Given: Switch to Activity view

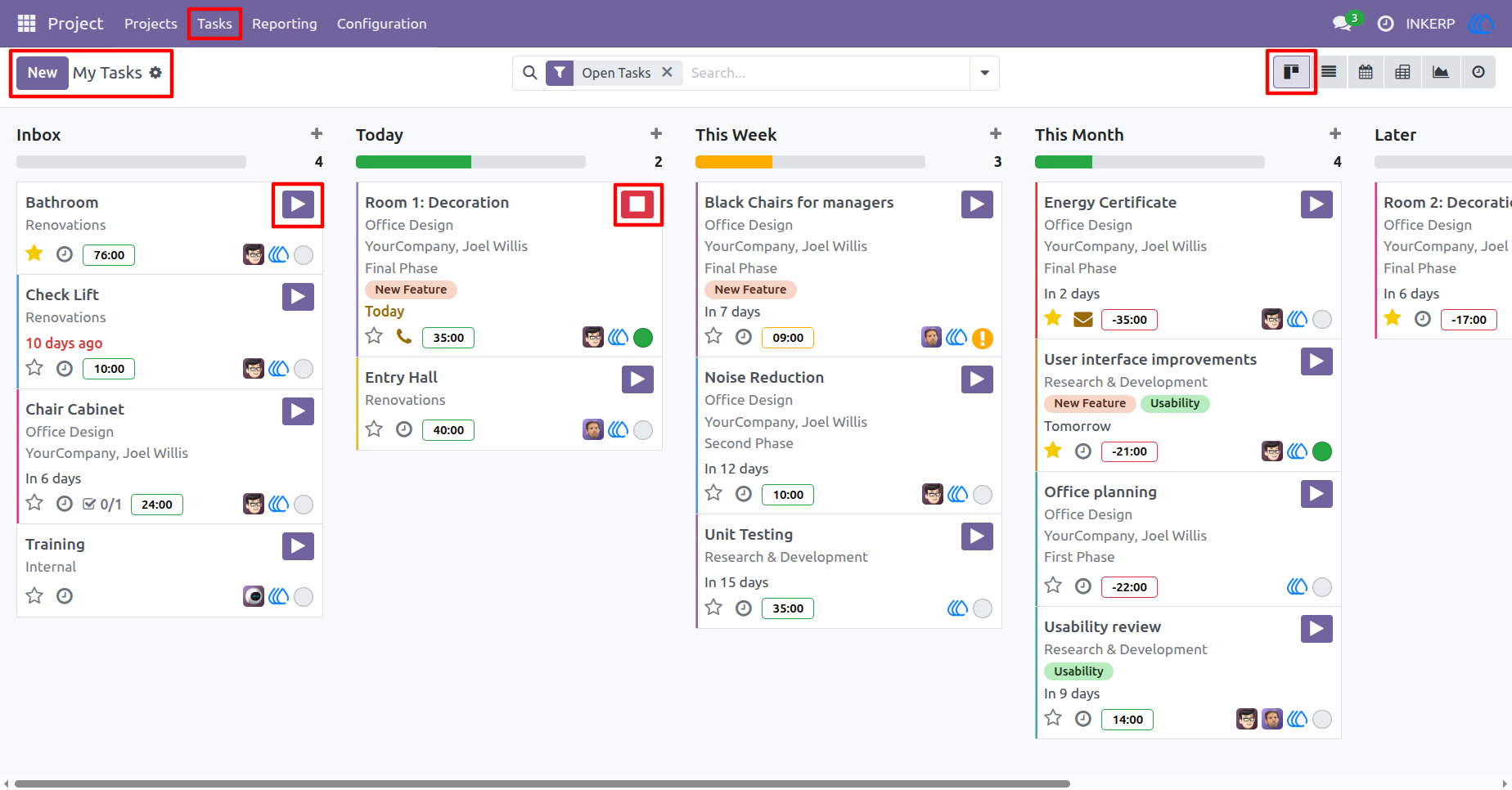Looking at the screenshot, I should tap(1478, 72).
